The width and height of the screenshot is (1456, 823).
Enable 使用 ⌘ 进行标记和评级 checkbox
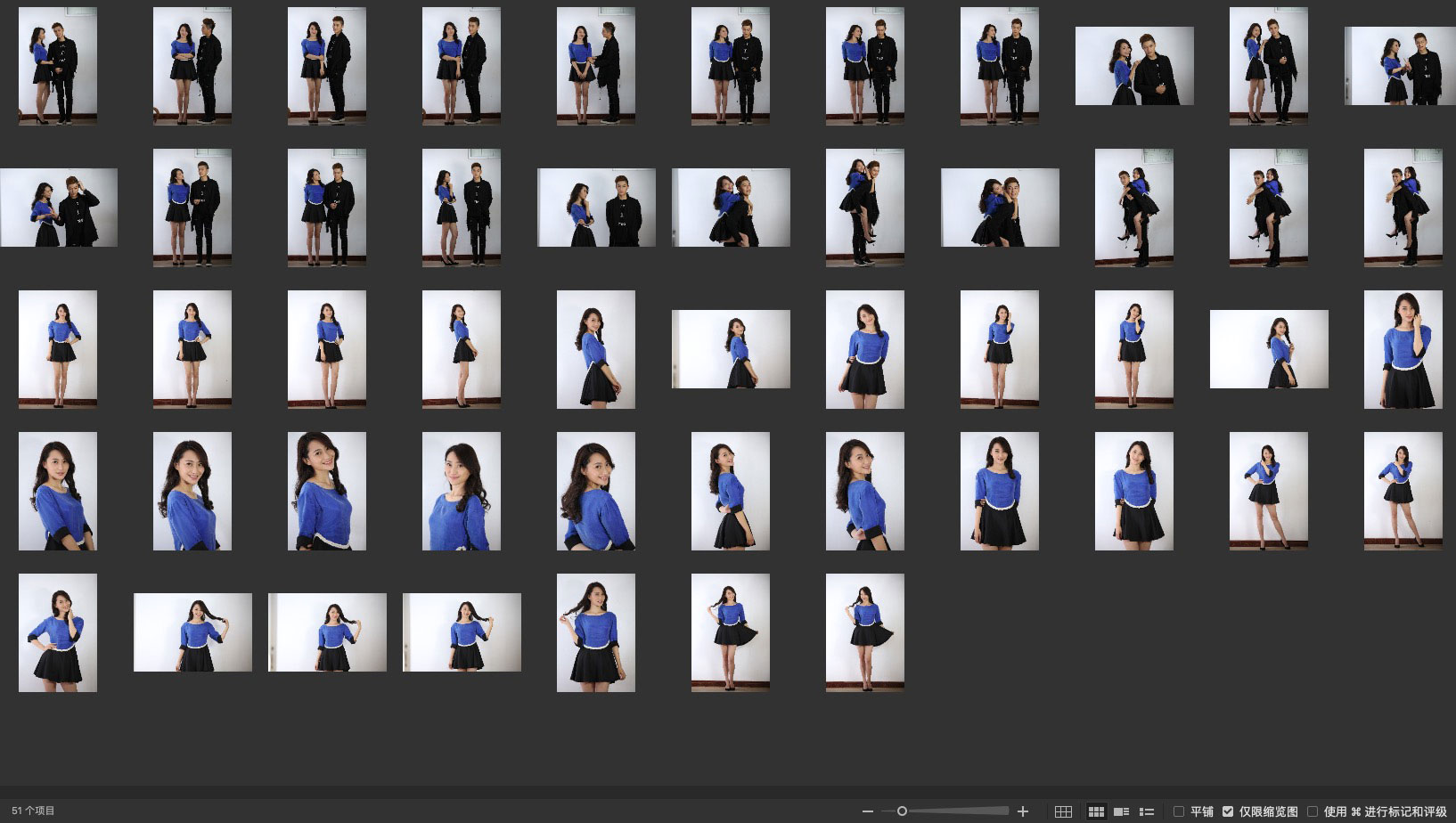point(1313,811)
